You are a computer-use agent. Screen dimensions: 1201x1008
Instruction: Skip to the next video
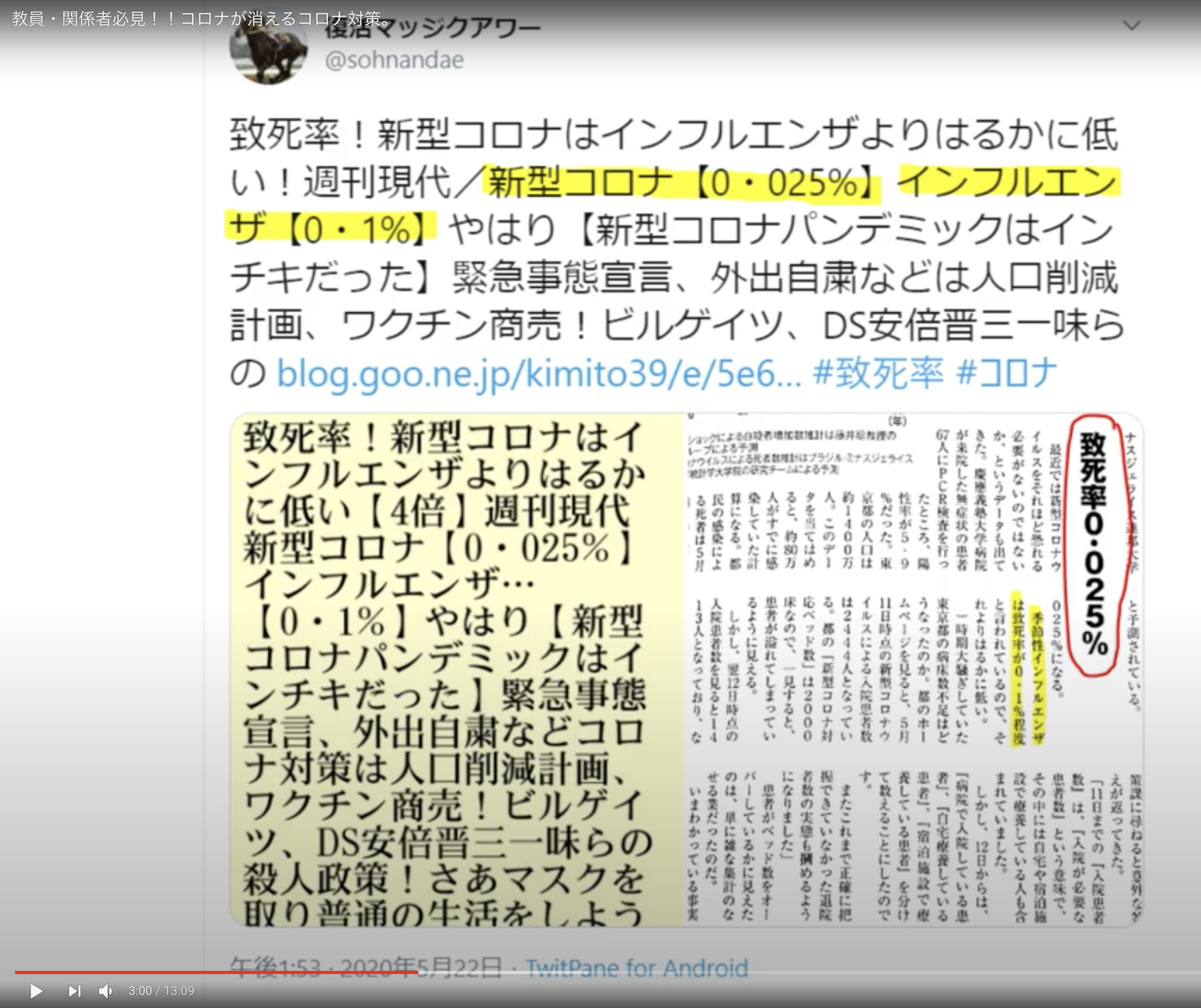click(x=74, y=991)
